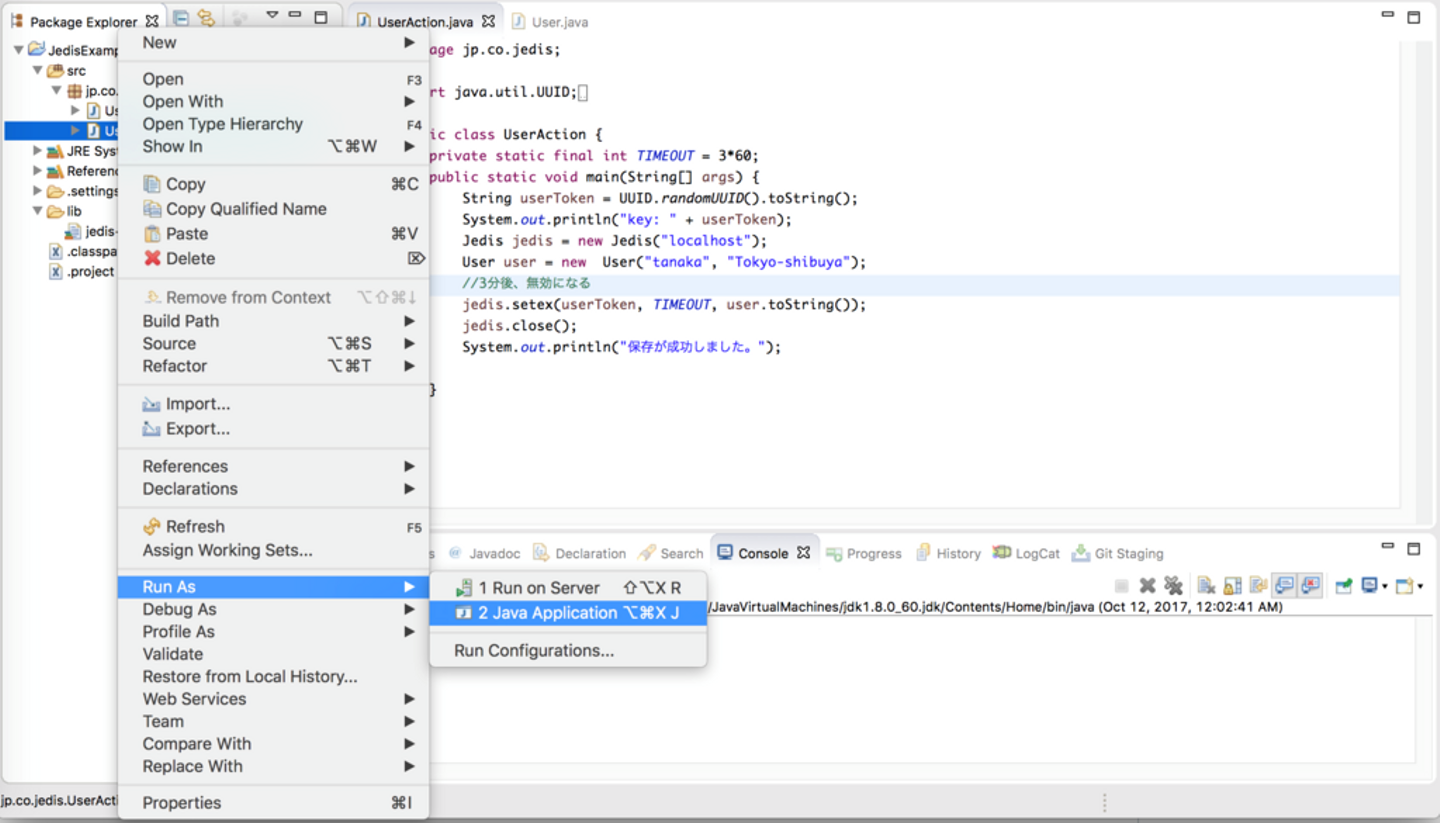
Task: Open the Display Selected Console dropdown
Action: pos(1385,587)
